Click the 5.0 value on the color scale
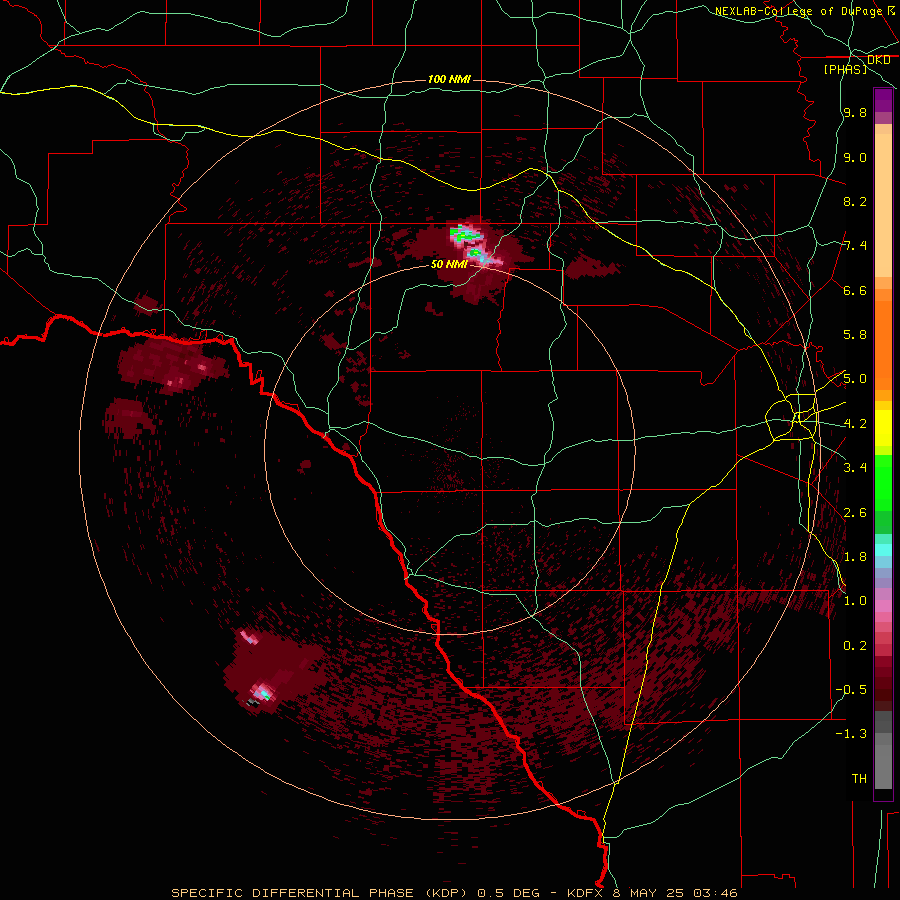Image resolution: width=900 pixels, height=900 pixels. point(855,379)
